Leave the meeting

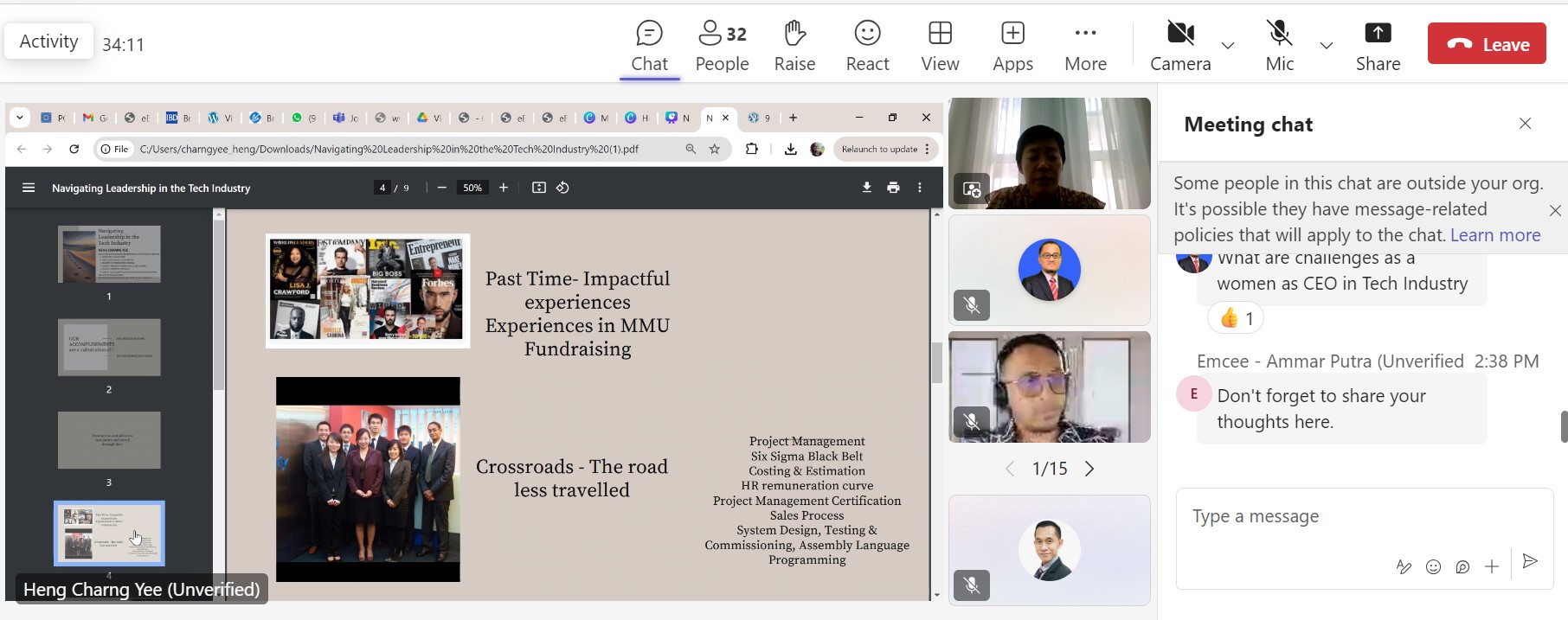tap(1487, 44)
